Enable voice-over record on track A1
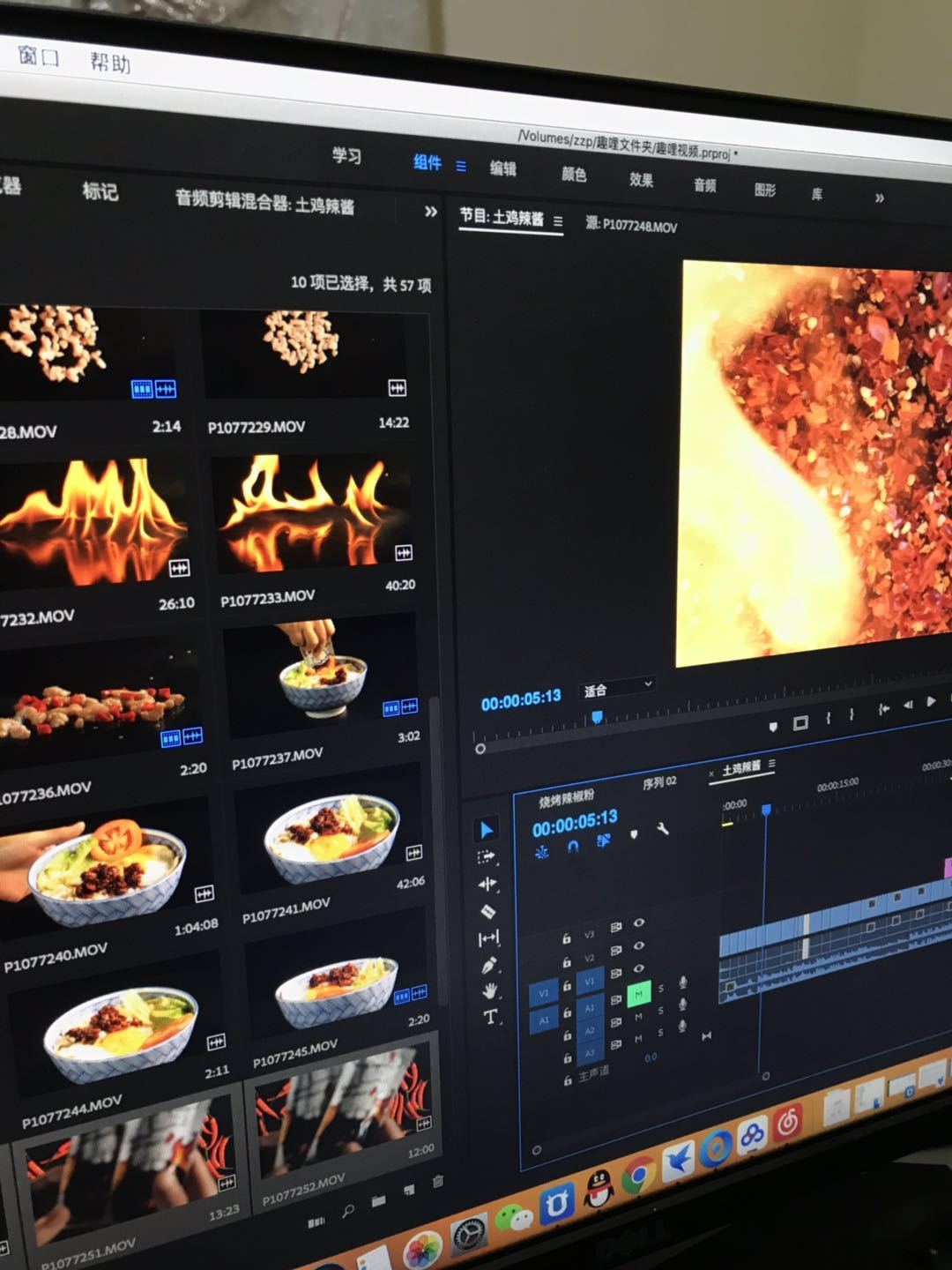This screenshot has width=952, height=1270. [683, 982]
